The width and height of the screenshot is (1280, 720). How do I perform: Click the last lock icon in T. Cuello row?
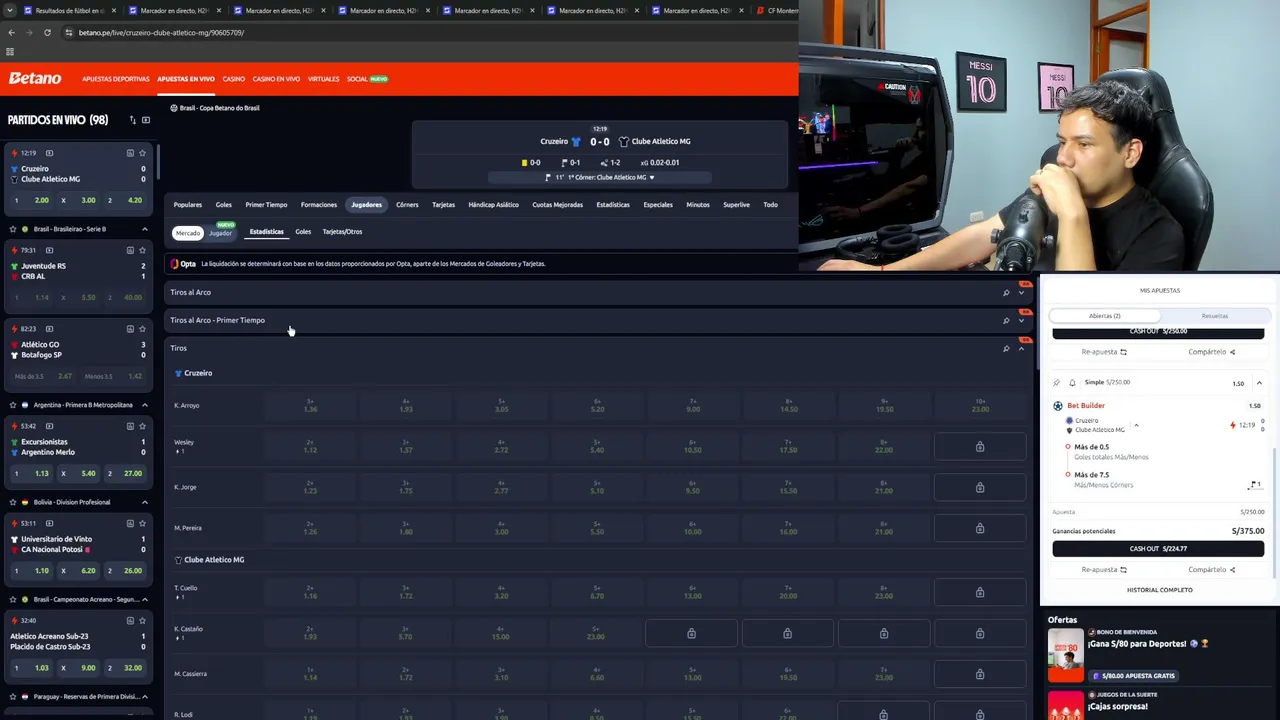click(x=980, y=592)
